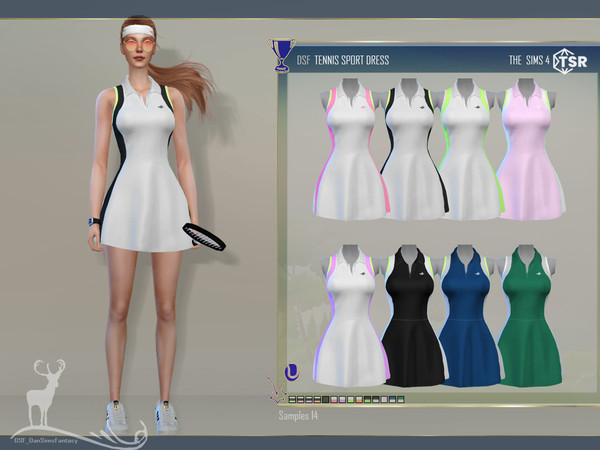Select the navy blue dress

(x=469, y=316)
